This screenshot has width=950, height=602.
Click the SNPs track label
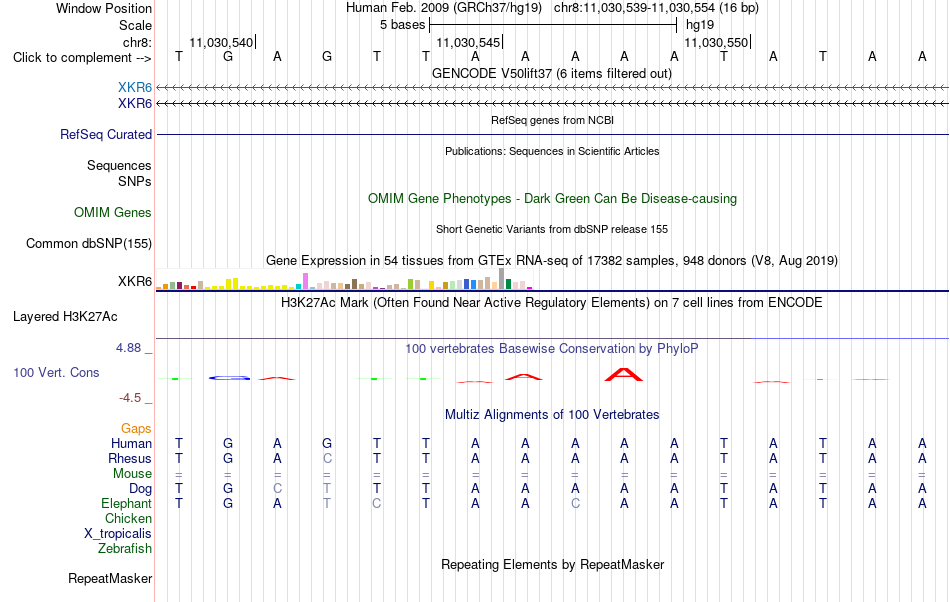[x=135, y=181]
